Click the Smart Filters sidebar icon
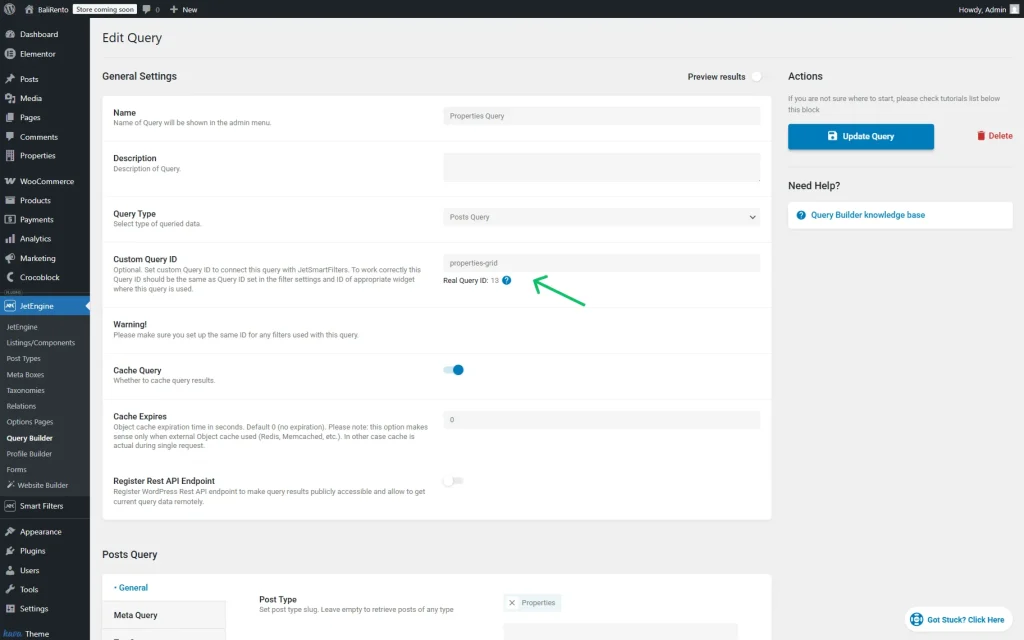This screenshot has width=1024, height=640. pyautogui.click(x=10, y=505)
